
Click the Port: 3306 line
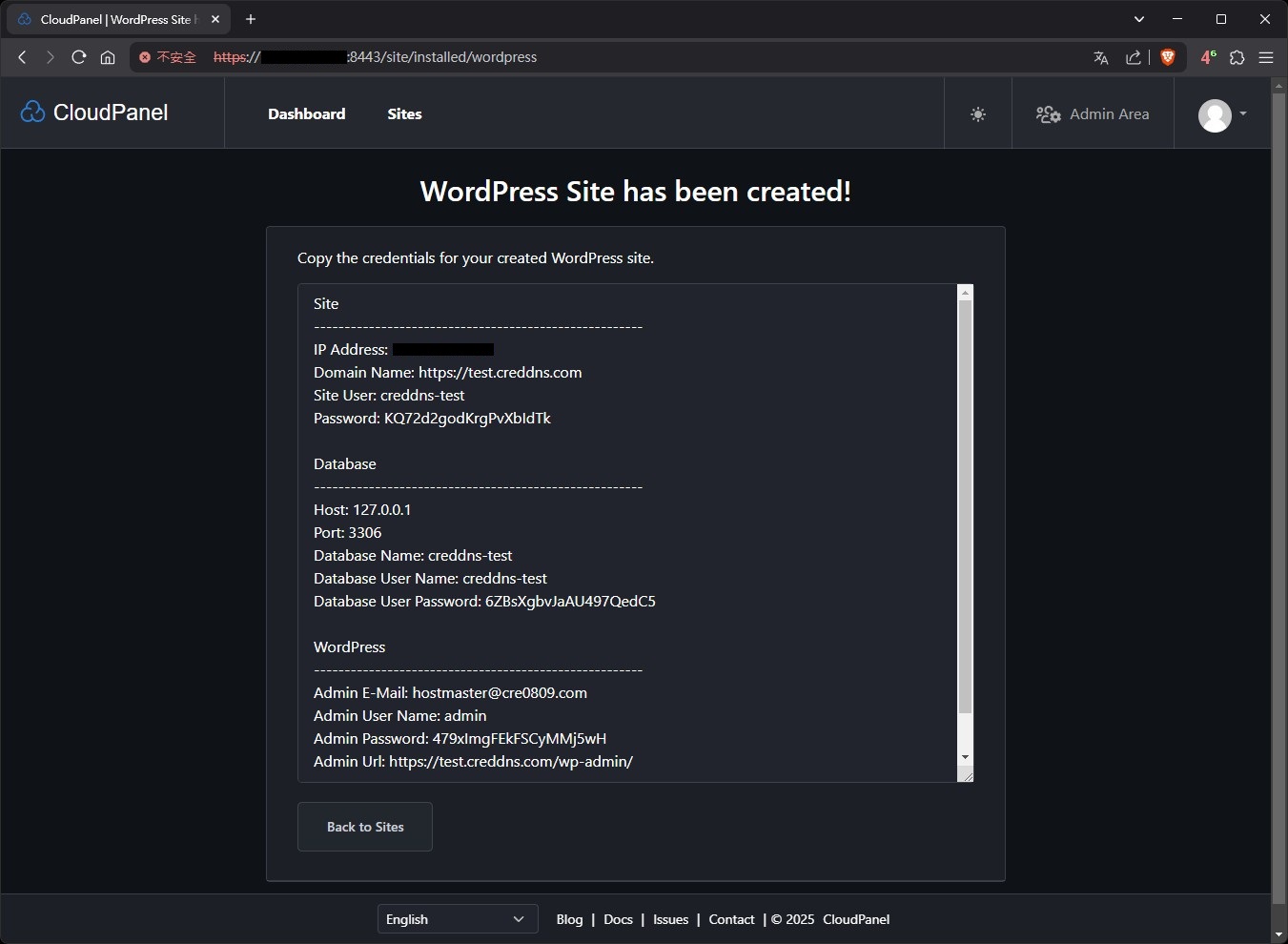click(x=348, y=532)
